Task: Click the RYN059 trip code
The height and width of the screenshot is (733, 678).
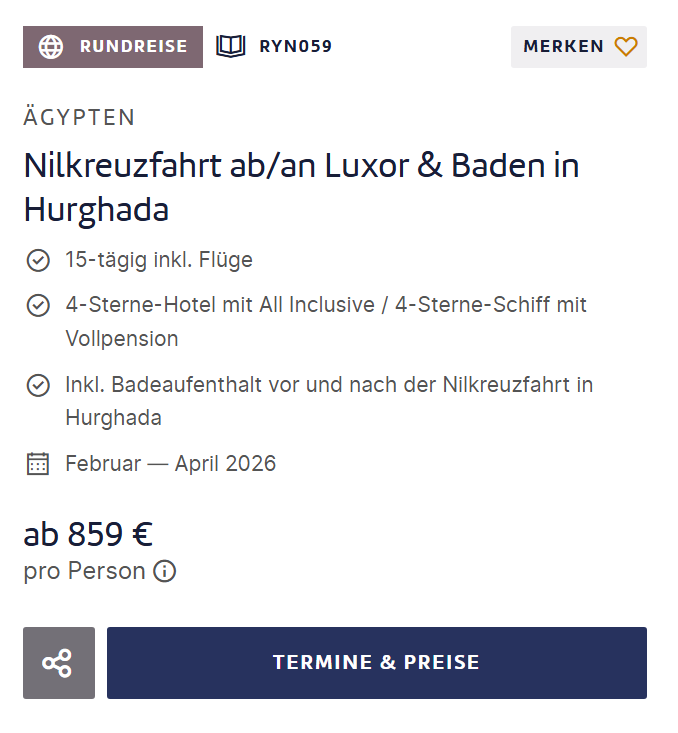Action: (295, 46)
